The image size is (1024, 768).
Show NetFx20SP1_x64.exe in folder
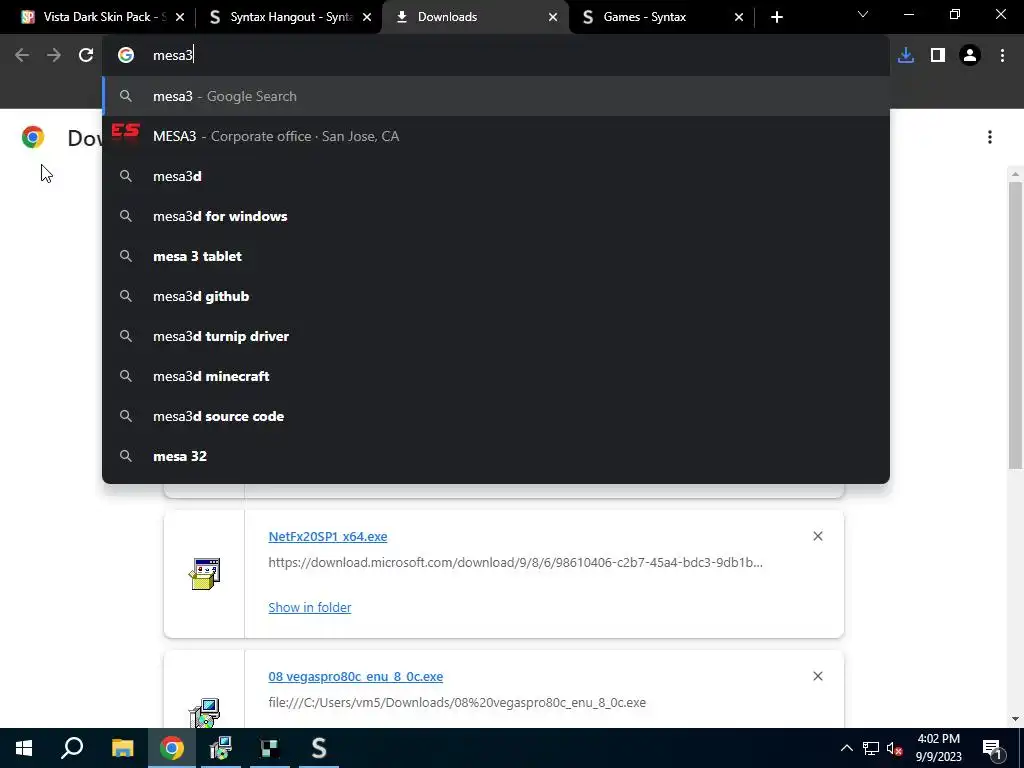pyautogui.click(x=310, y=607)
